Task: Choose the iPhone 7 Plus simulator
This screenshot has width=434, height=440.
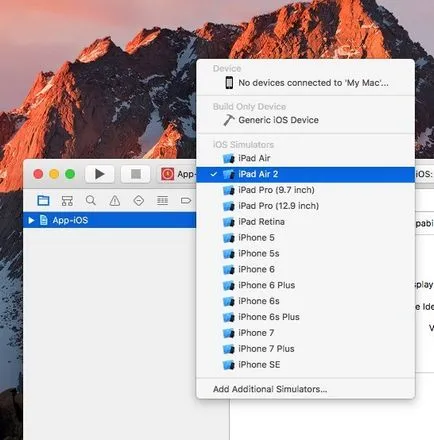Action: click(306, 349)
